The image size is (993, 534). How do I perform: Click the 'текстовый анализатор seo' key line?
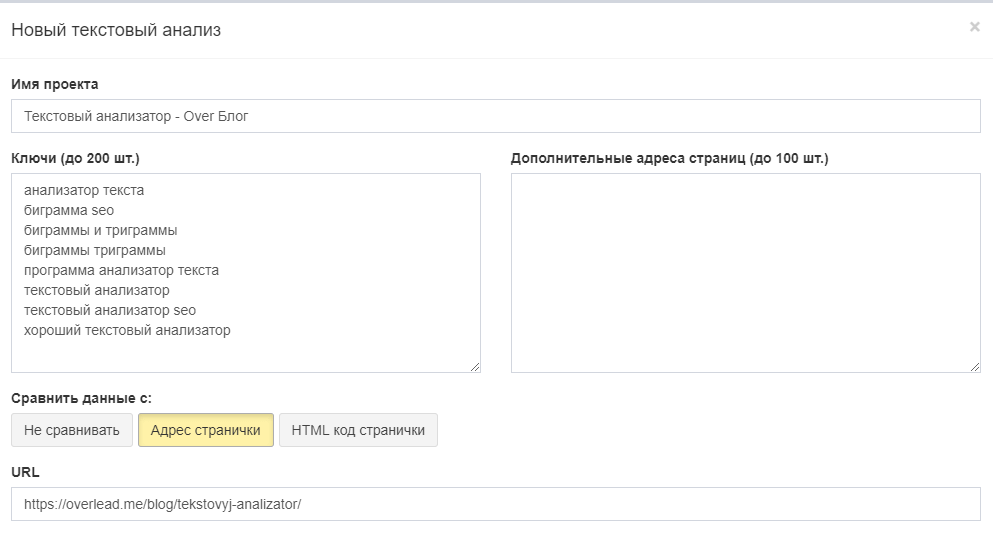point(110,310)
